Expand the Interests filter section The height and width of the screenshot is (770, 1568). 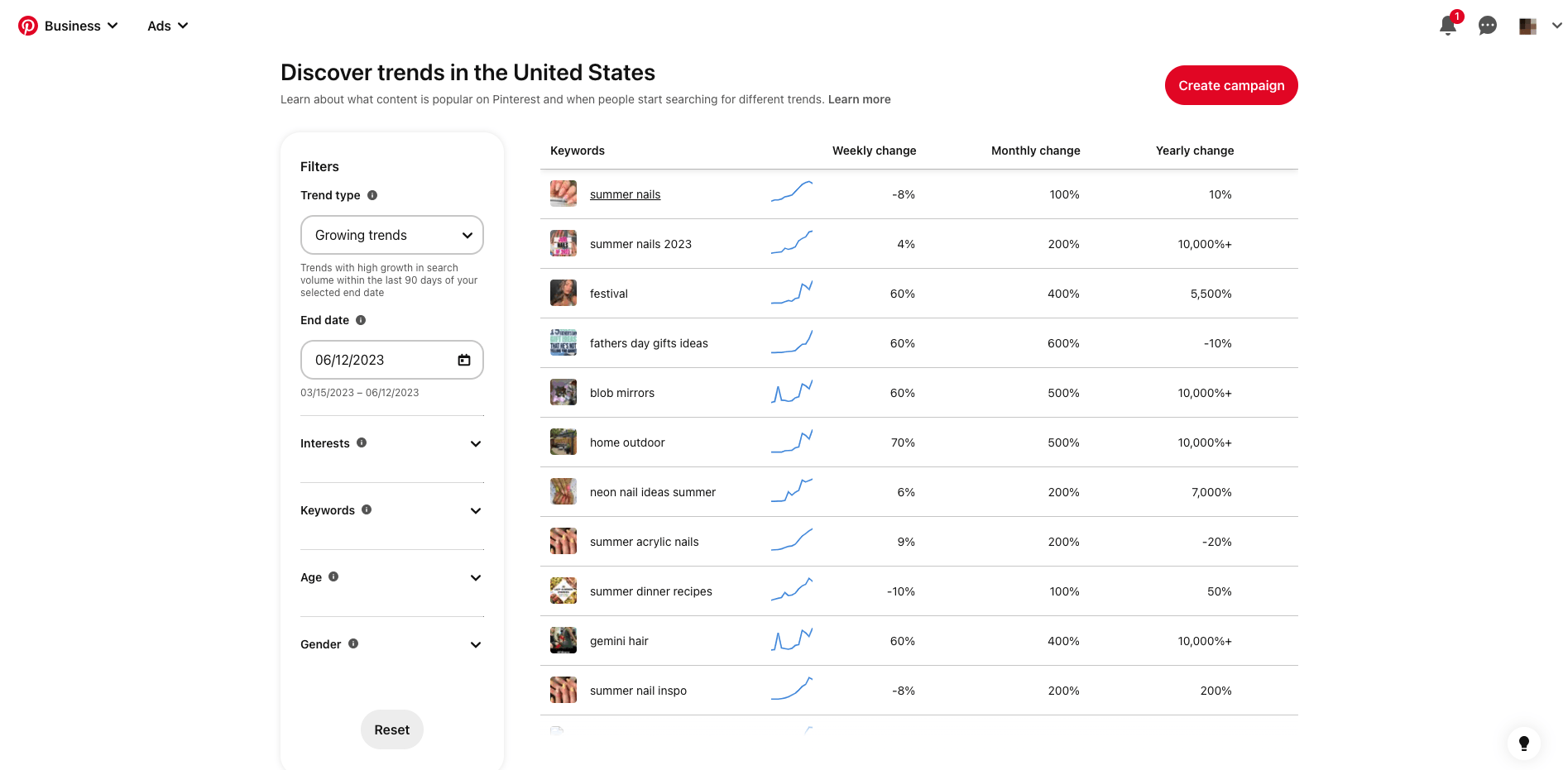pyautogui.click(x=476, y=443)
